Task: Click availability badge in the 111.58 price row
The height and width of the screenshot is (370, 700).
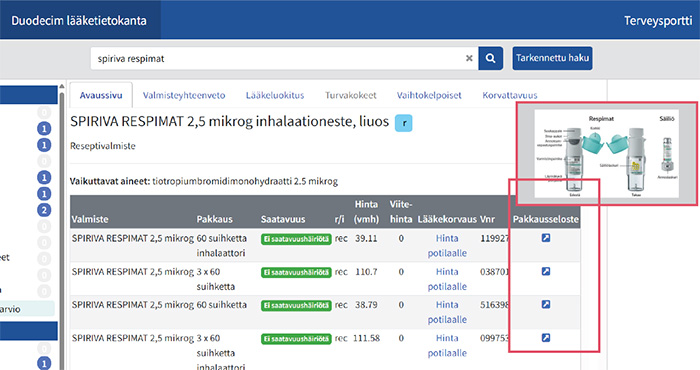Action: (296, 339)
